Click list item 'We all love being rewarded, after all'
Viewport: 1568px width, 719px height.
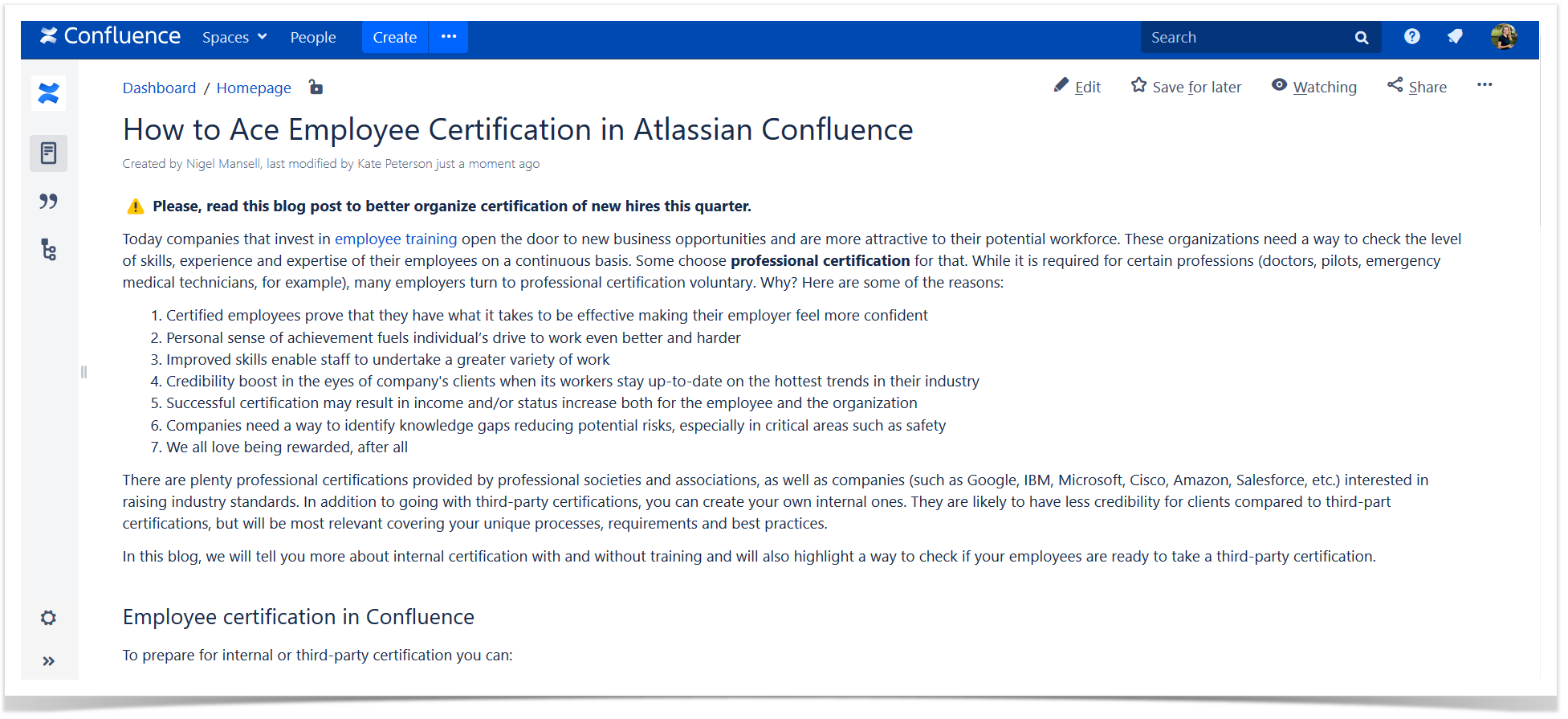(287, 447)
